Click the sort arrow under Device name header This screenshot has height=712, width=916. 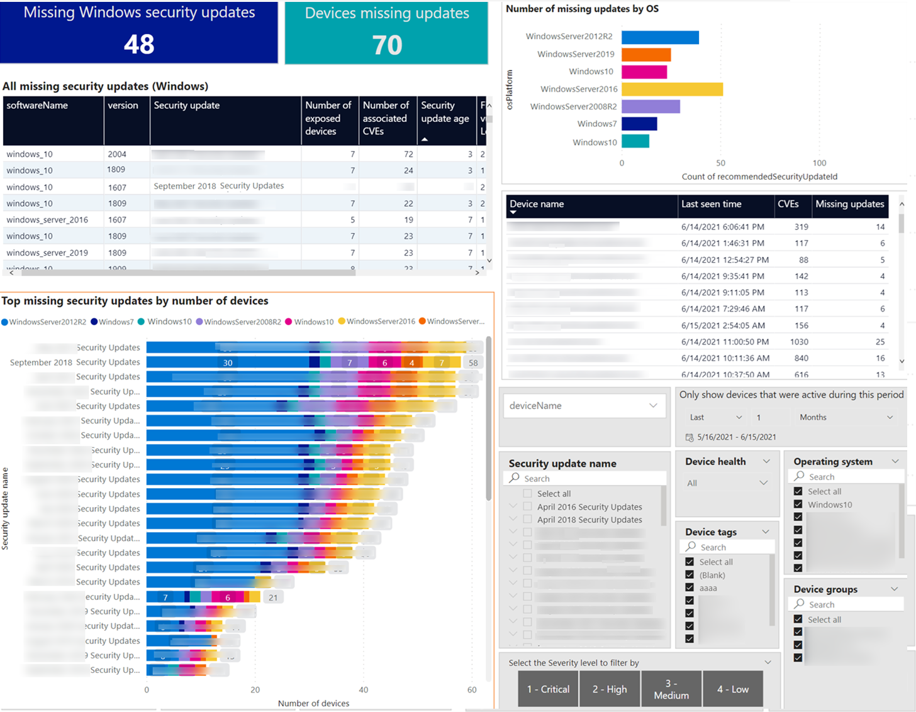tap(513, 213)
